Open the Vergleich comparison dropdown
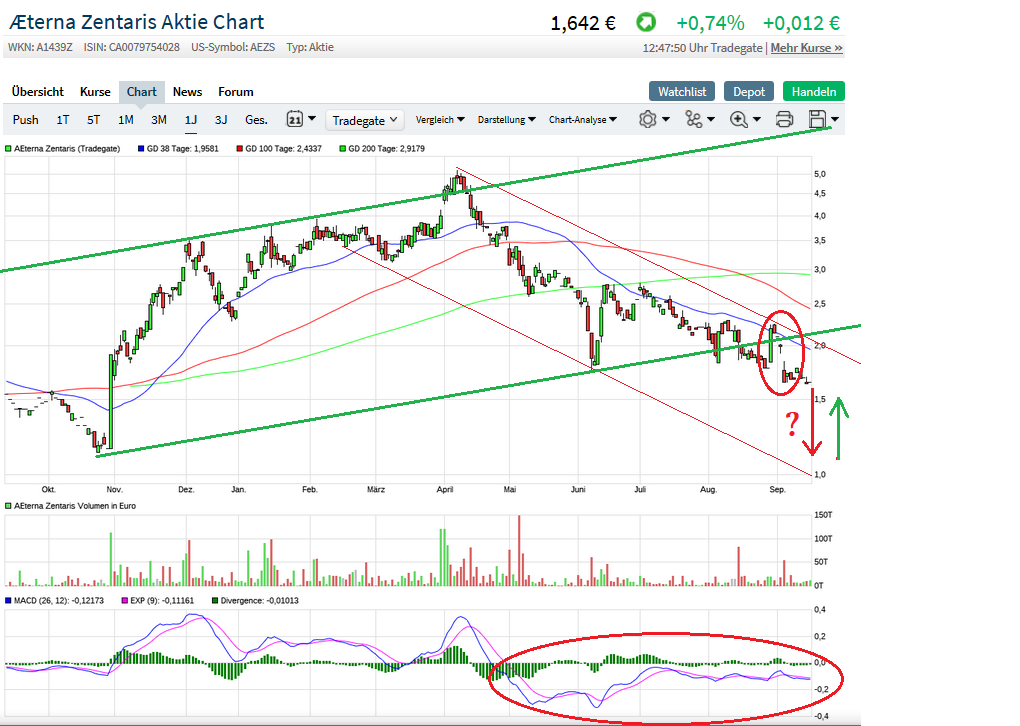This screenshot has width=1020, height=726. [x=440, y=120]
